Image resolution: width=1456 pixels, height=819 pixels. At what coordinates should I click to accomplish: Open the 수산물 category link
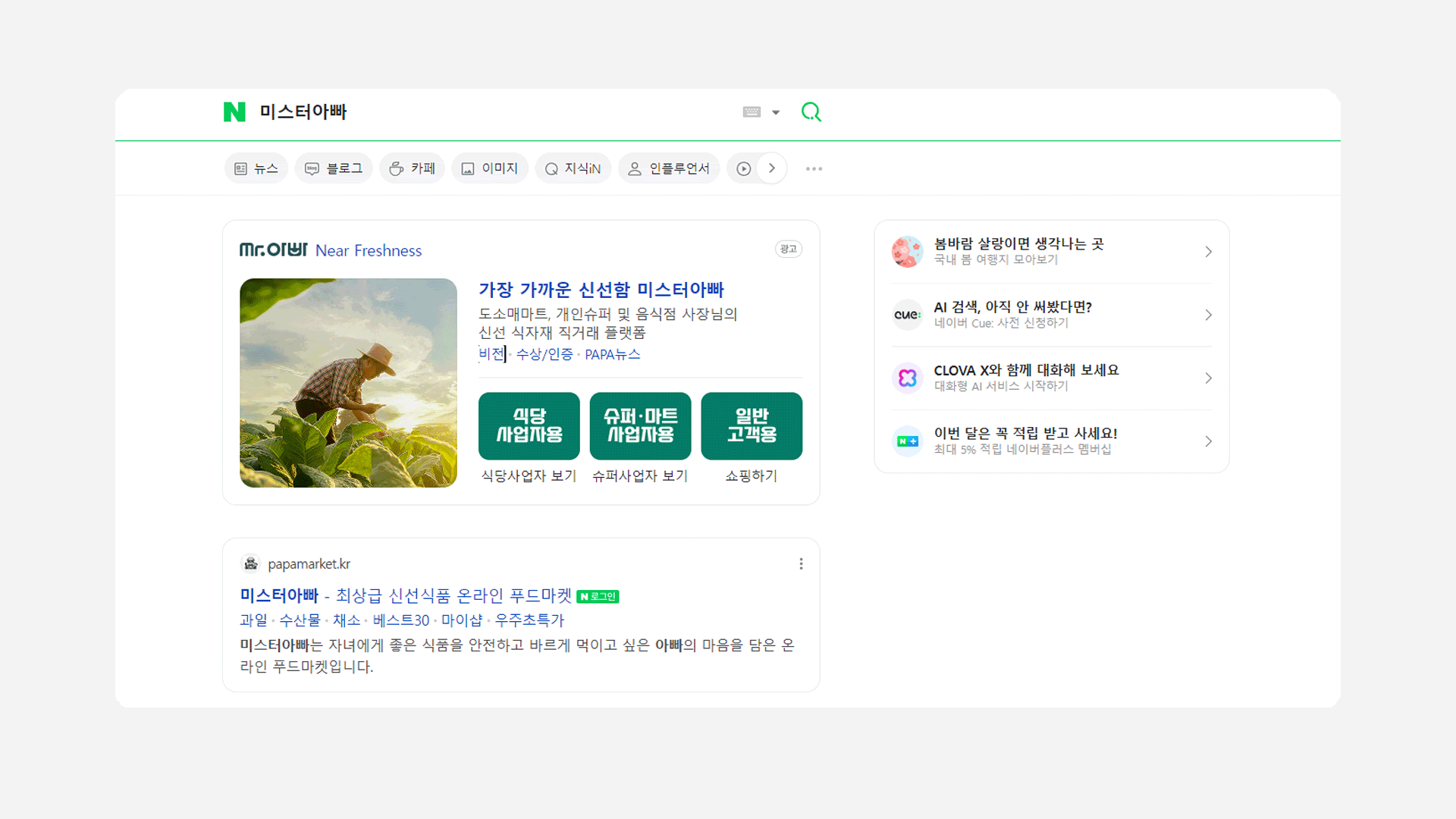[x=300, y=620]
